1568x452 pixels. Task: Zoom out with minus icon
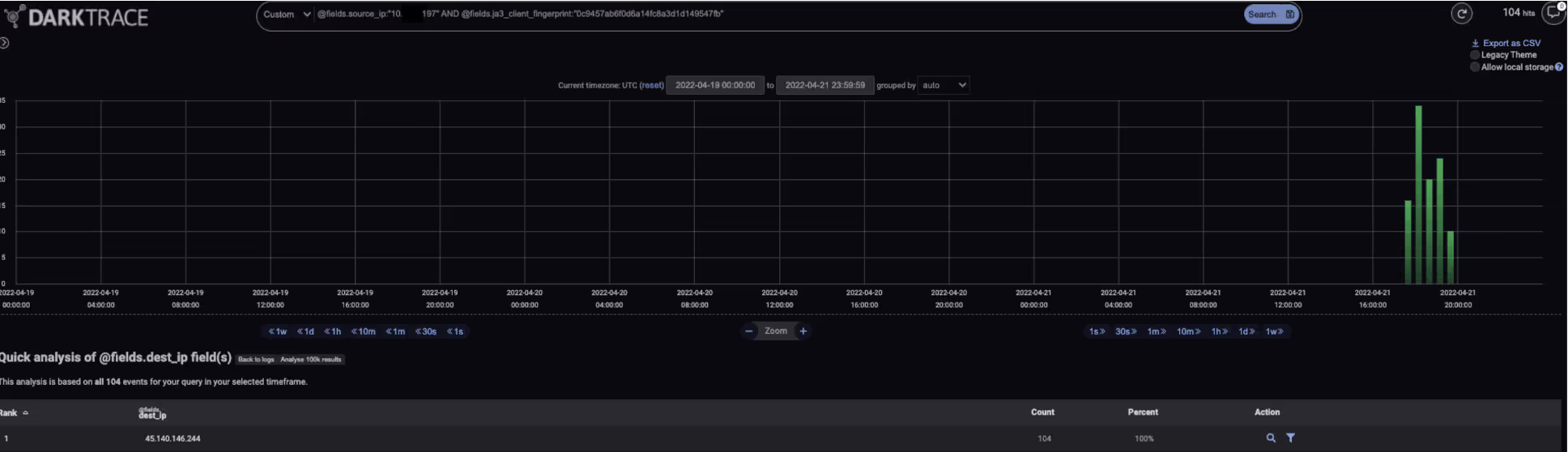point(749,331)
